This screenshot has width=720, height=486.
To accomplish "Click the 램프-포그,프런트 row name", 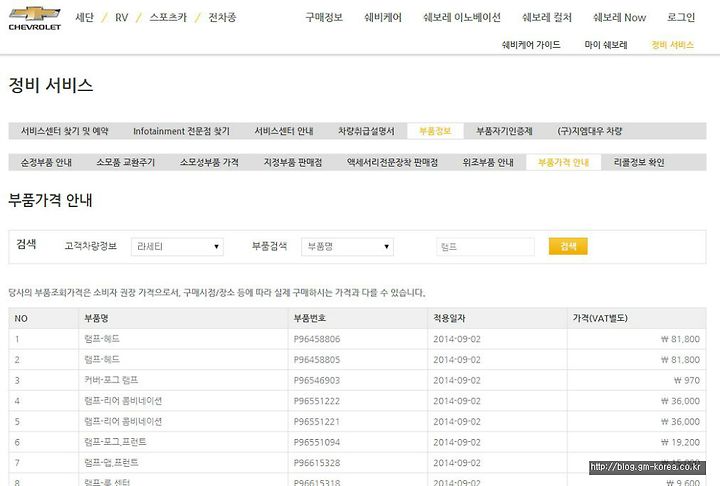I will [115, 442].
